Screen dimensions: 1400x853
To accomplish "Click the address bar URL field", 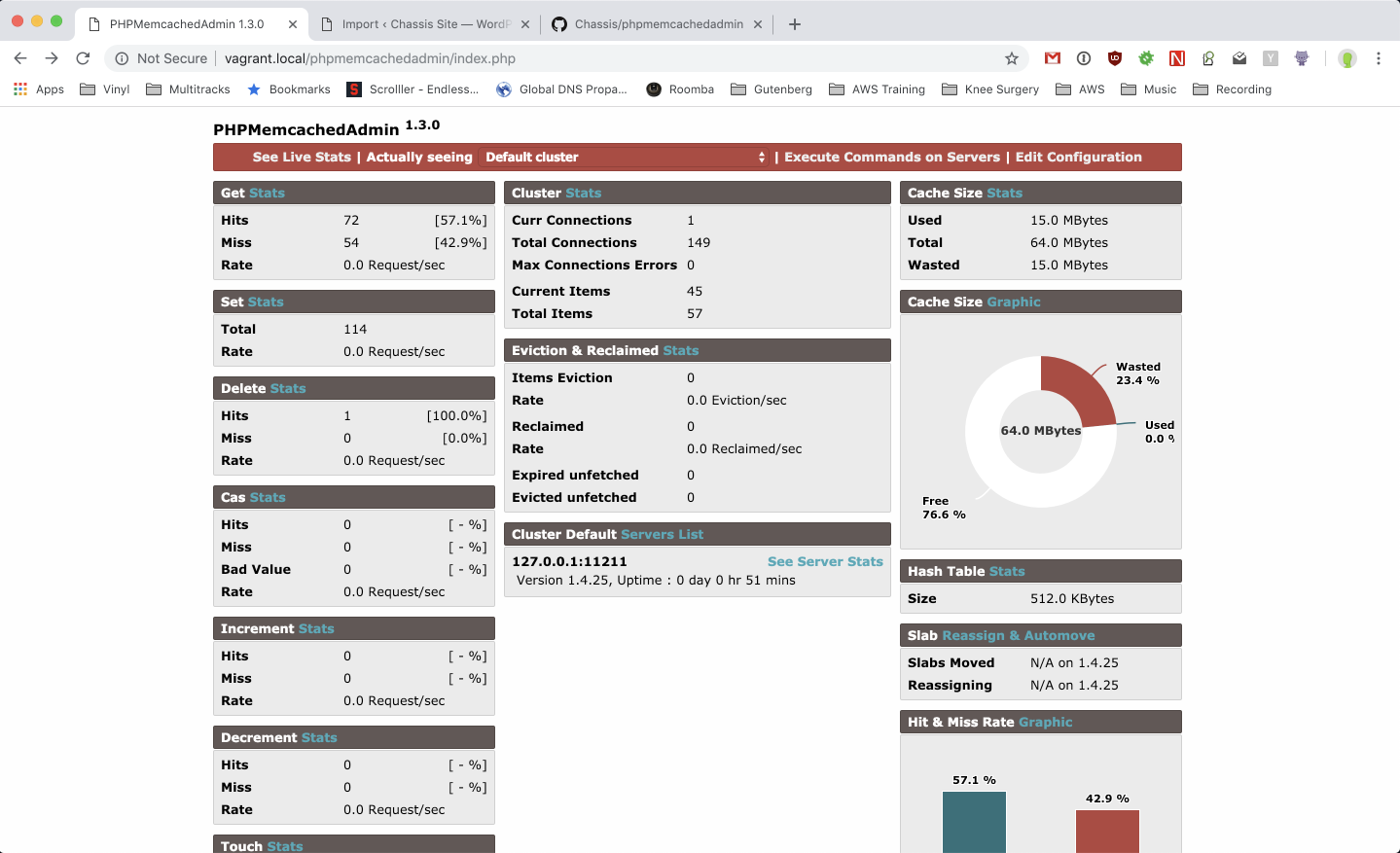I will [584, 58].
